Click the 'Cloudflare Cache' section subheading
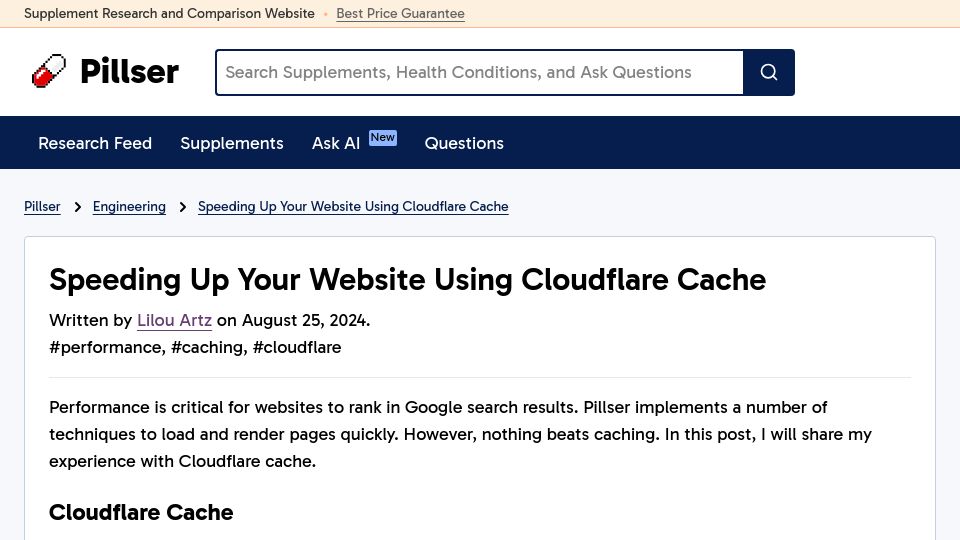The image size is (960, 540). pyautogui.click(x=141, y=512)
